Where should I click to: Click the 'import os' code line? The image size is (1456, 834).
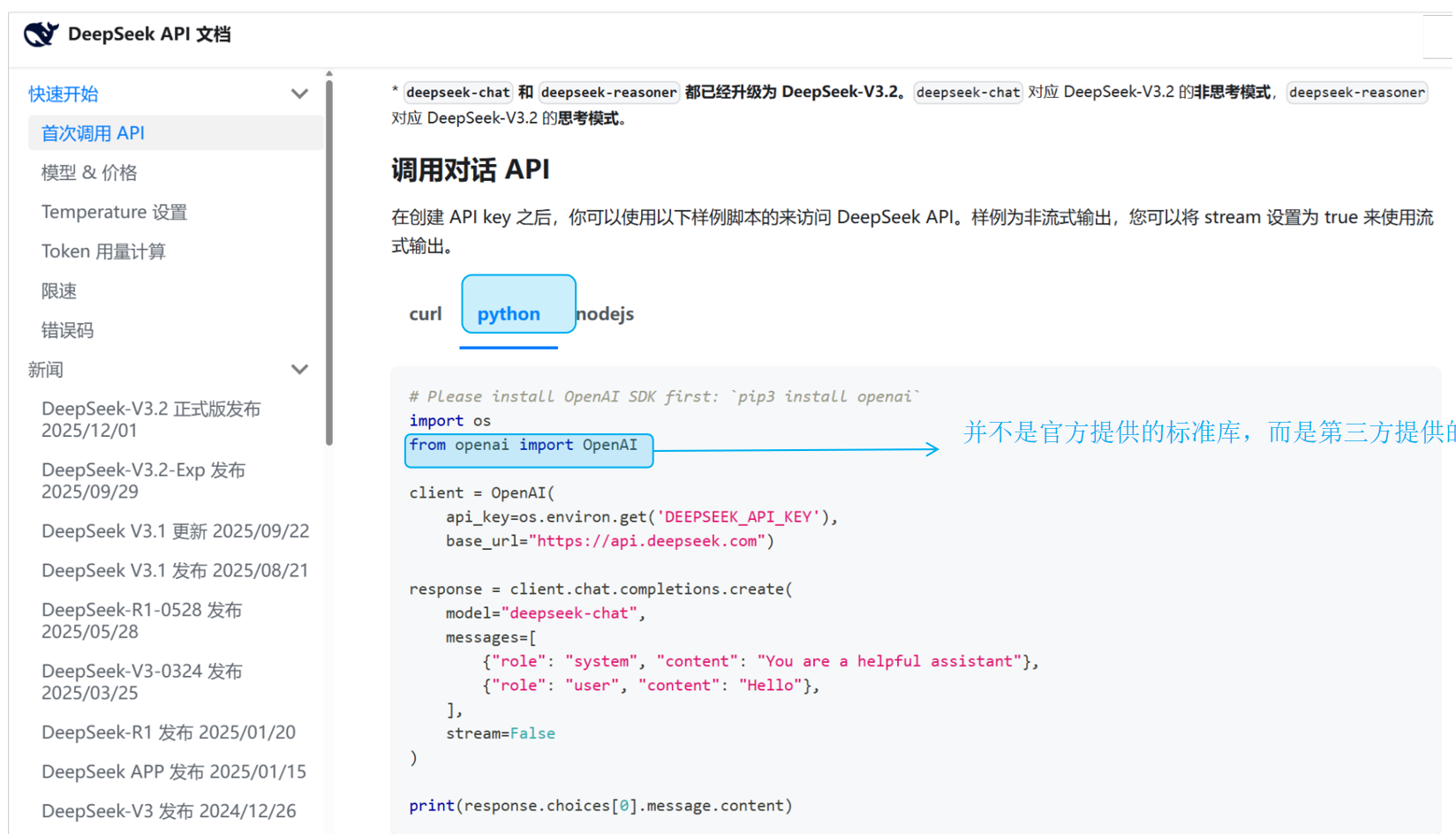tap(450, 421)
